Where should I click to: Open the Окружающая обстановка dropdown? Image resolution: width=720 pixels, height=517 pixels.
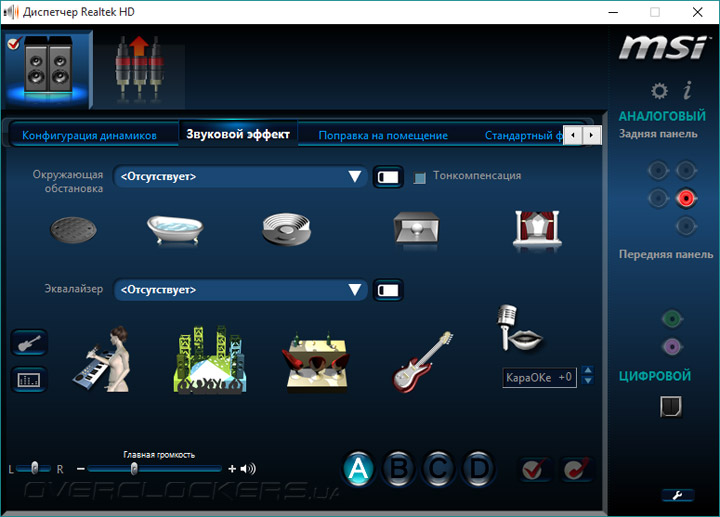click(240, 176)
